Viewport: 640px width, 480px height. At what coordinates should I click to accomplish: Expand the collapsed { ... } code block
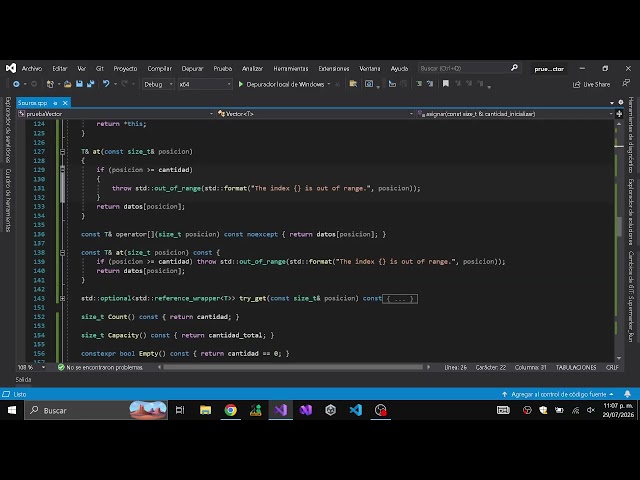400,299
